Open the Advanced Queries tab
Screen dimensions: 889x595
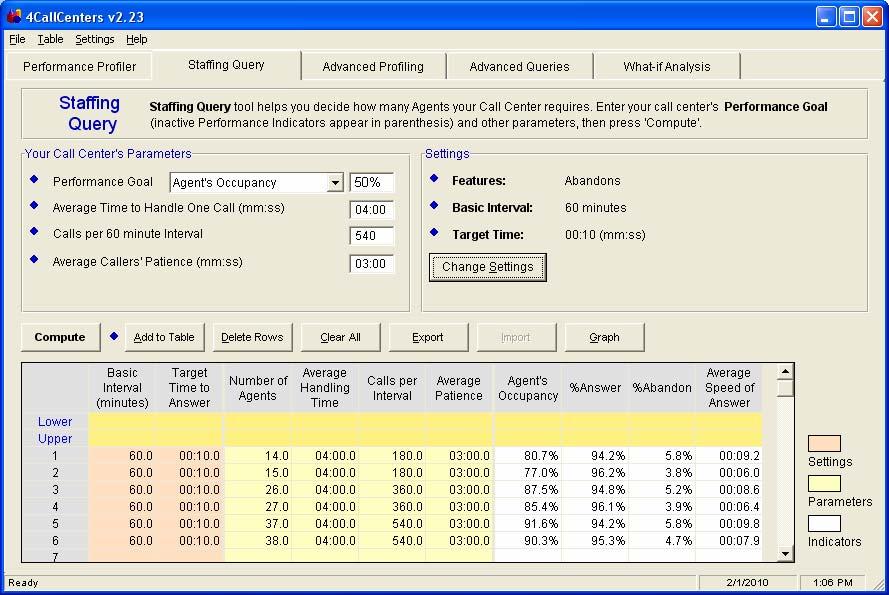point(519,66)
